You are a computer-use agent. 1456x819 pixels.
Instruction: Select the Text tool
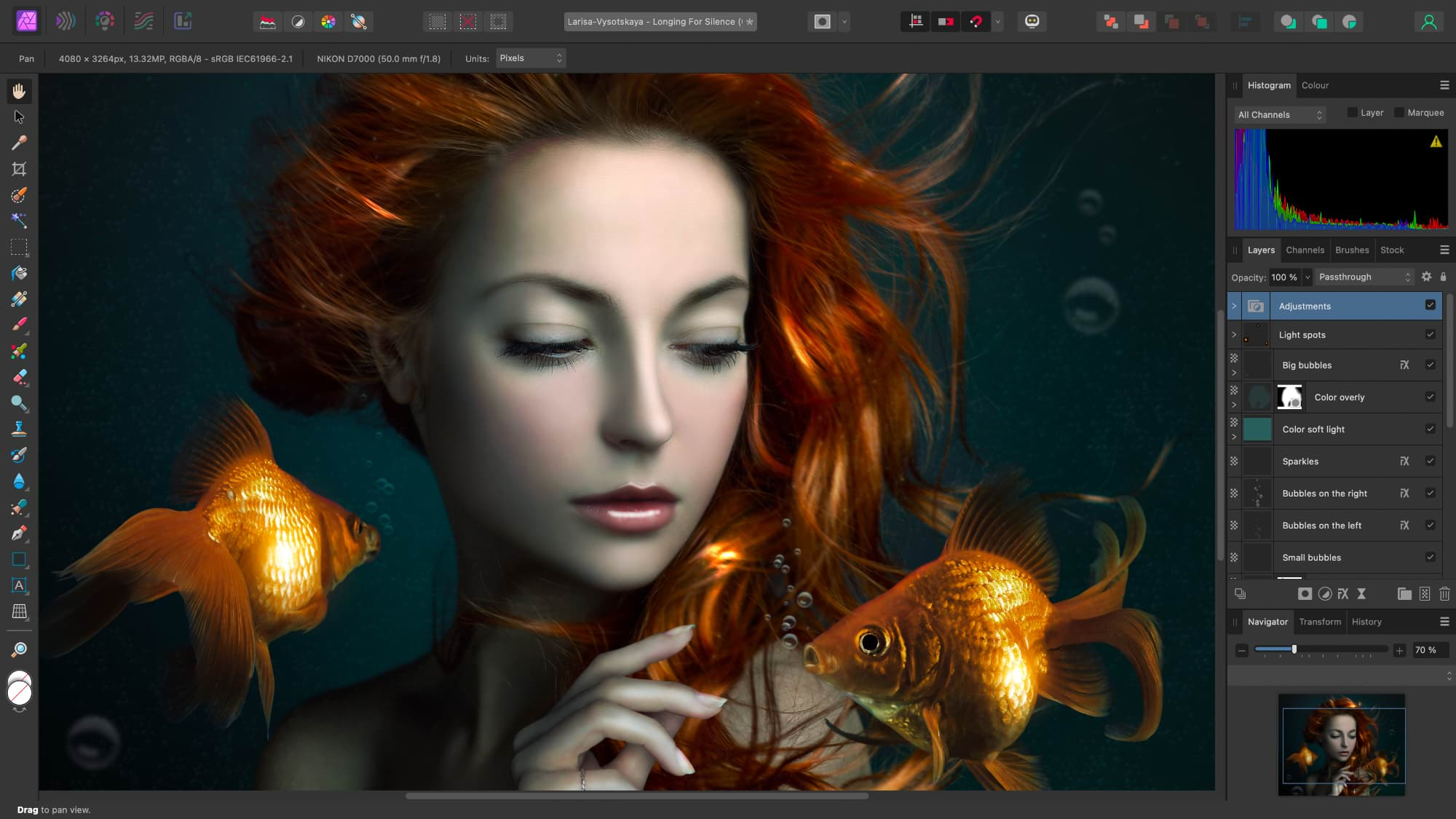pos(18,585)
